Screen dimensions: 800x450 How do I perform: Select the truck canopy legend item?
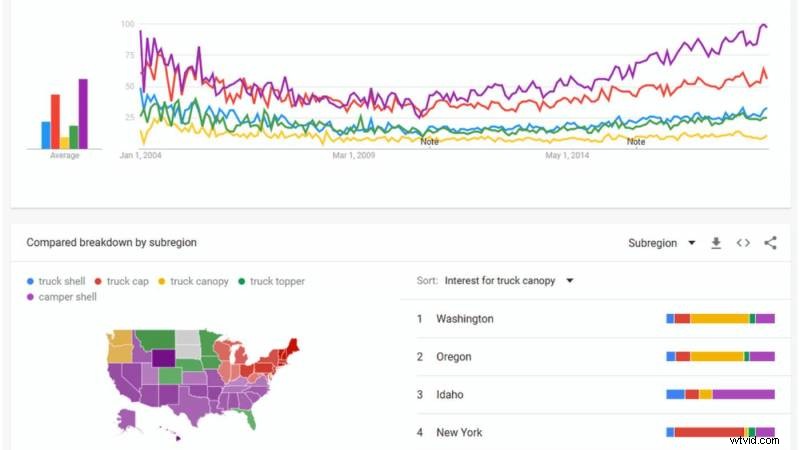199,282
